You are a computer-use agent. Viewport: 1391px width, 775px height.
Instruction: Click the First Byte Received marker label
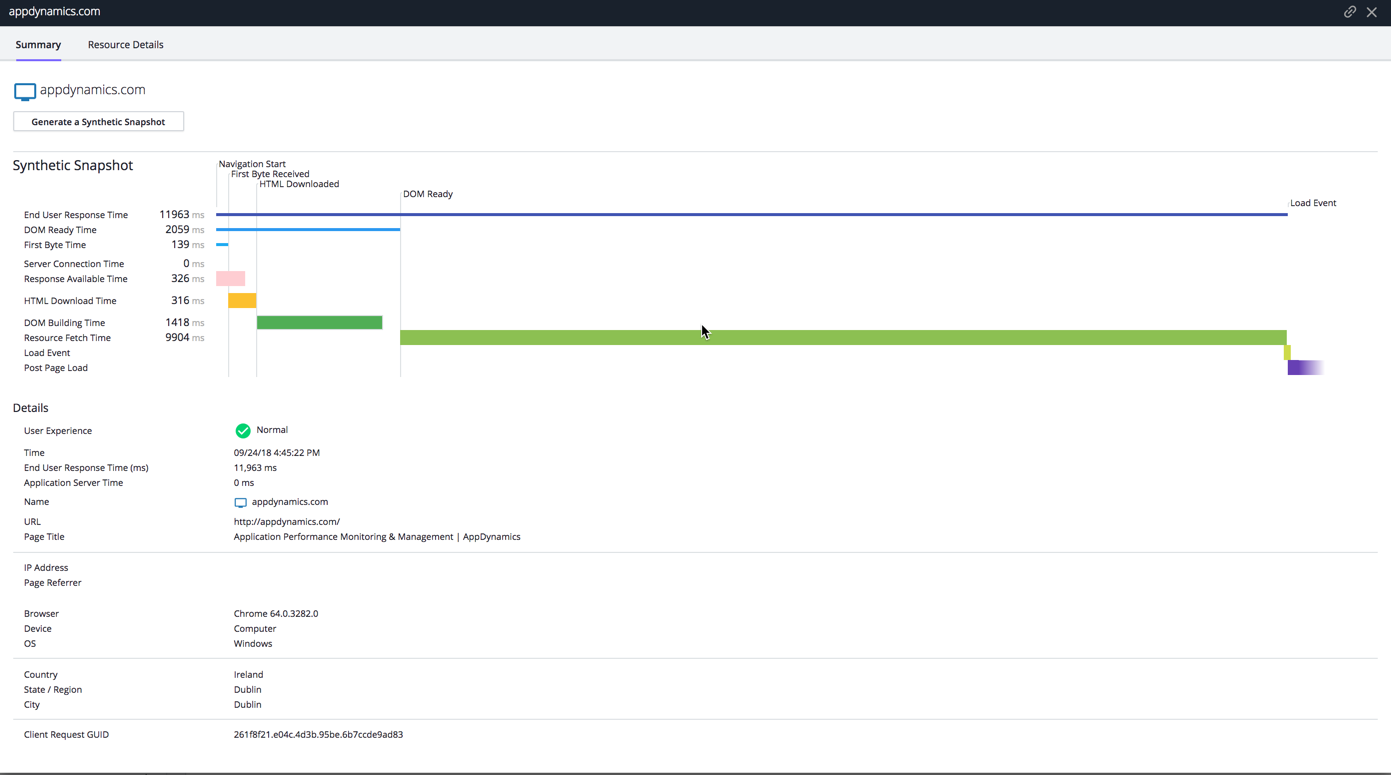(270, 174)
